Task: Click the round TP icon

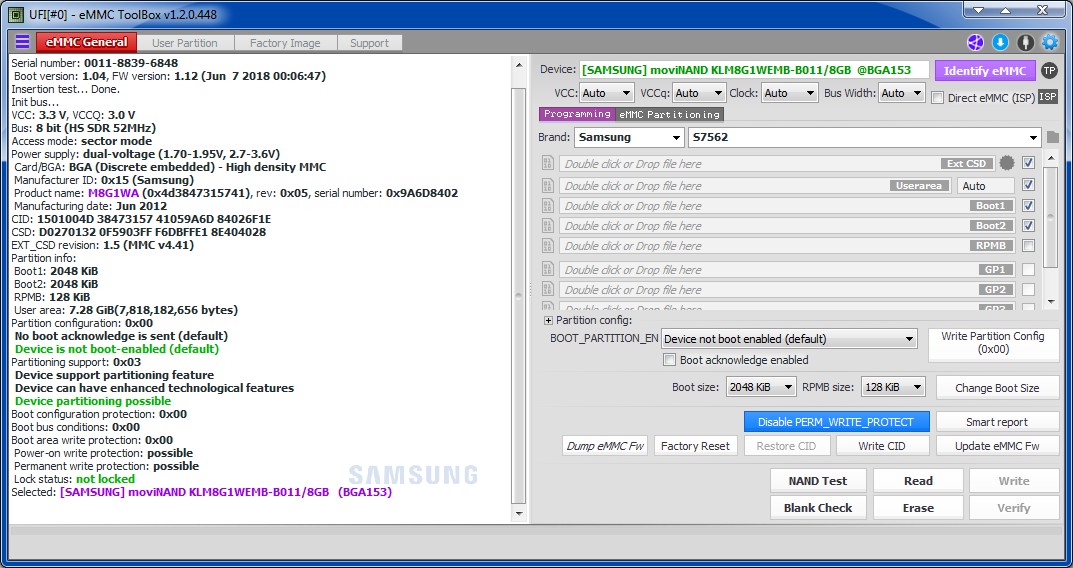Action: pyautogui.click(x=1048, y=70)
